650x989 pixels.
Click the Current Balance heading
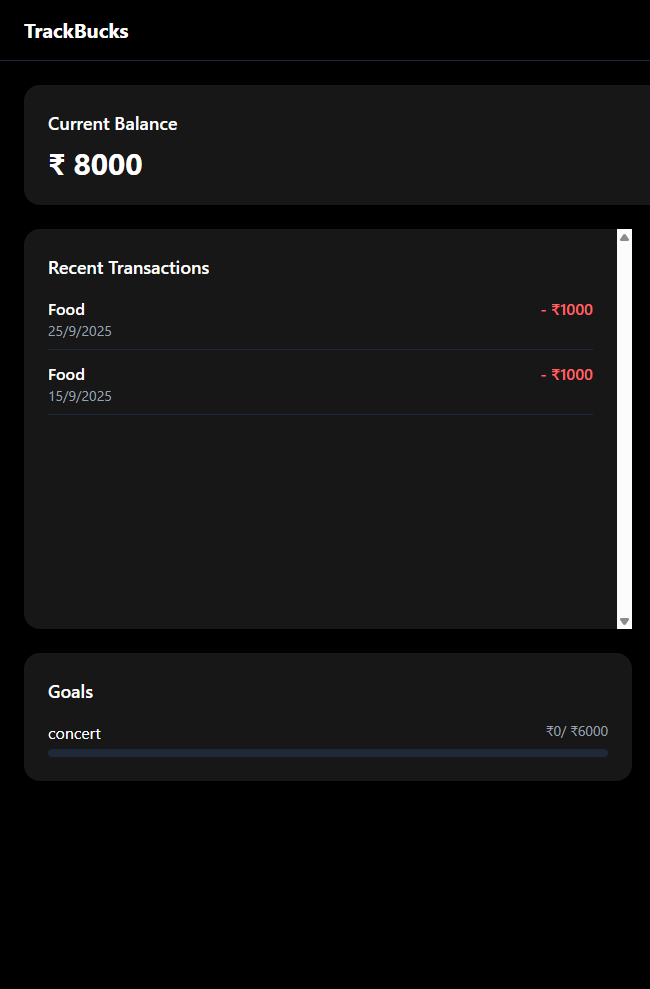point(112,124)
